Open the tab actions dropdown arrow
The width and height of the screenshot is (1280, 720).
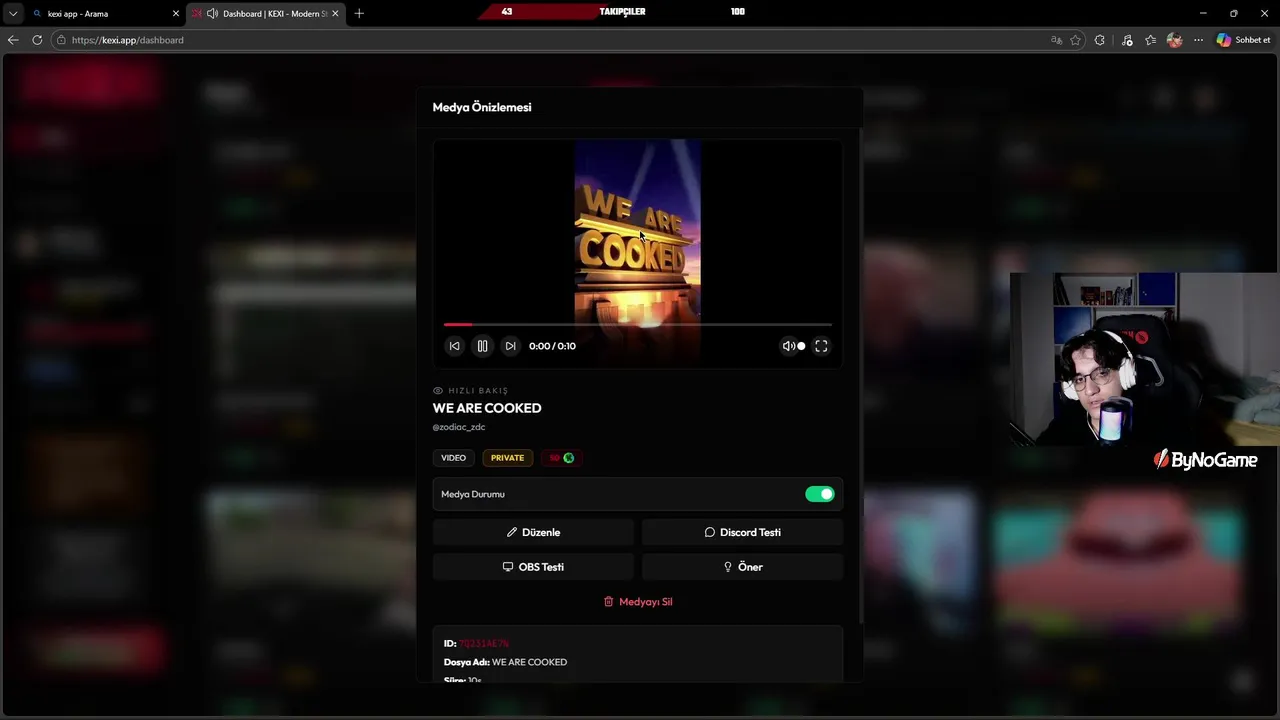pos(13,14)
